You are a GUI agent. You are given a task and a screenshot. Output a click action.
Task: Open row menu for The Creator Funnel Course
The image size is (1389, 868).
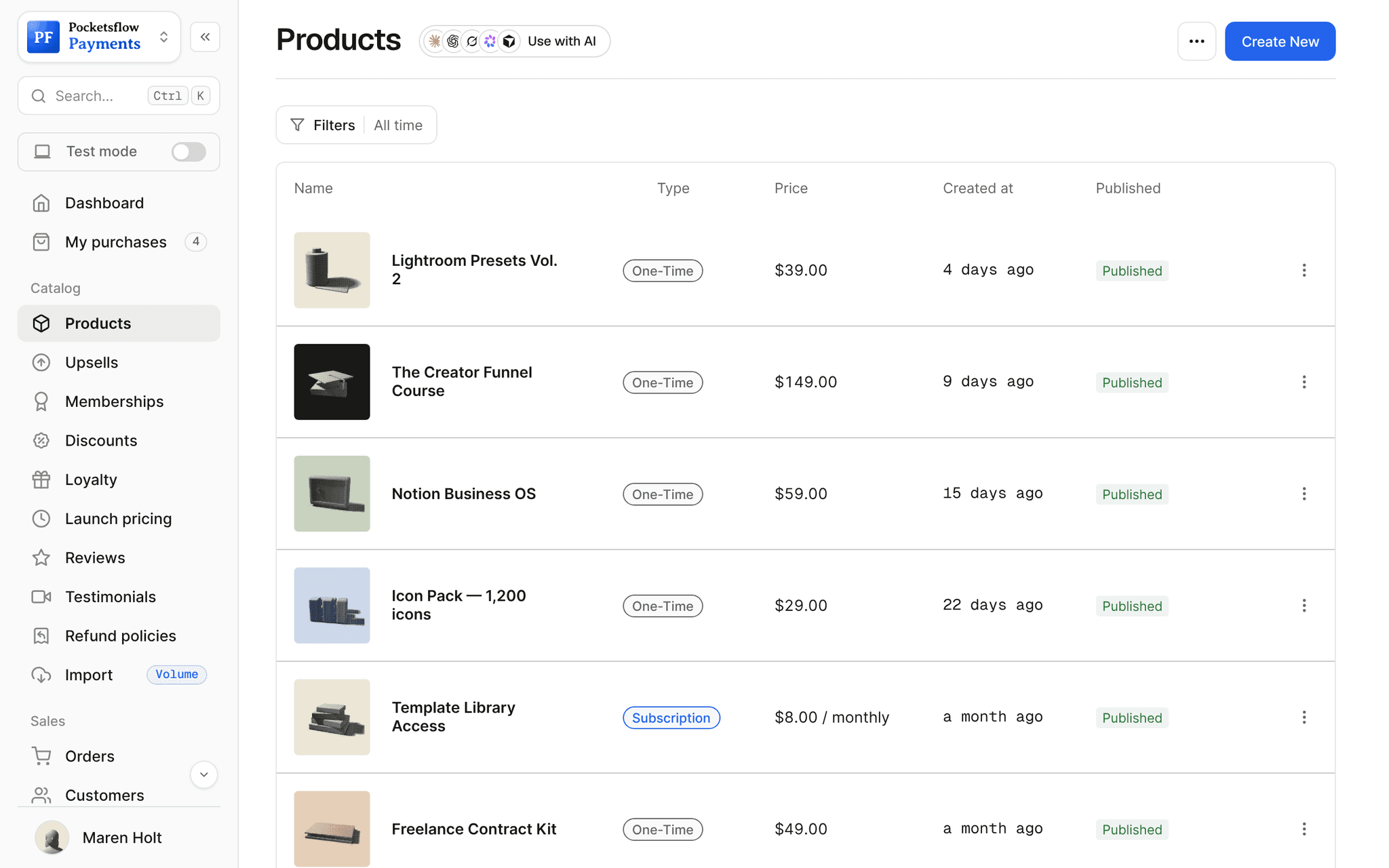tap(1304, 382)
